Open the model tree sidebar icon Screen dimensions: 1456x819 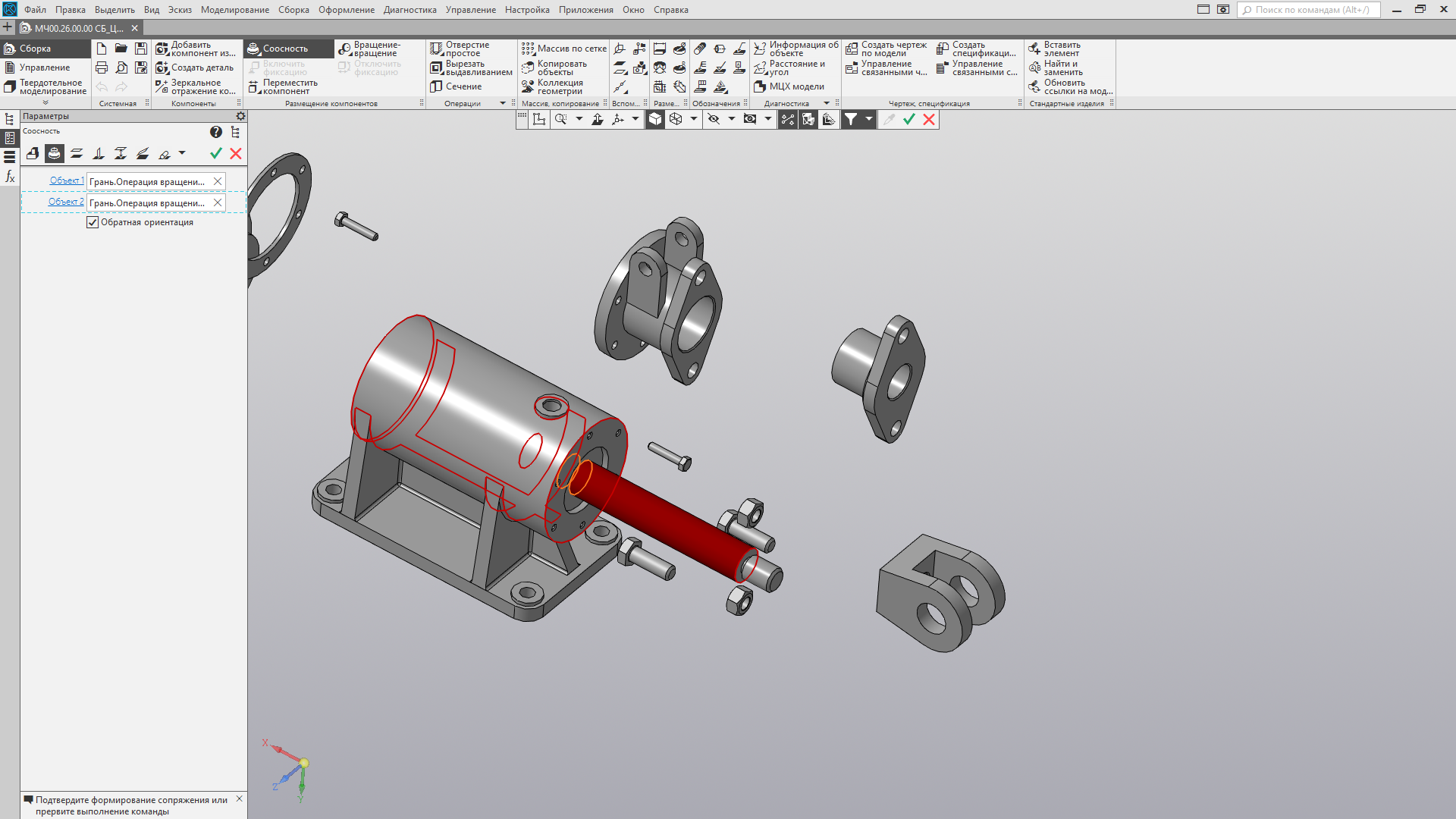(10, 119)
